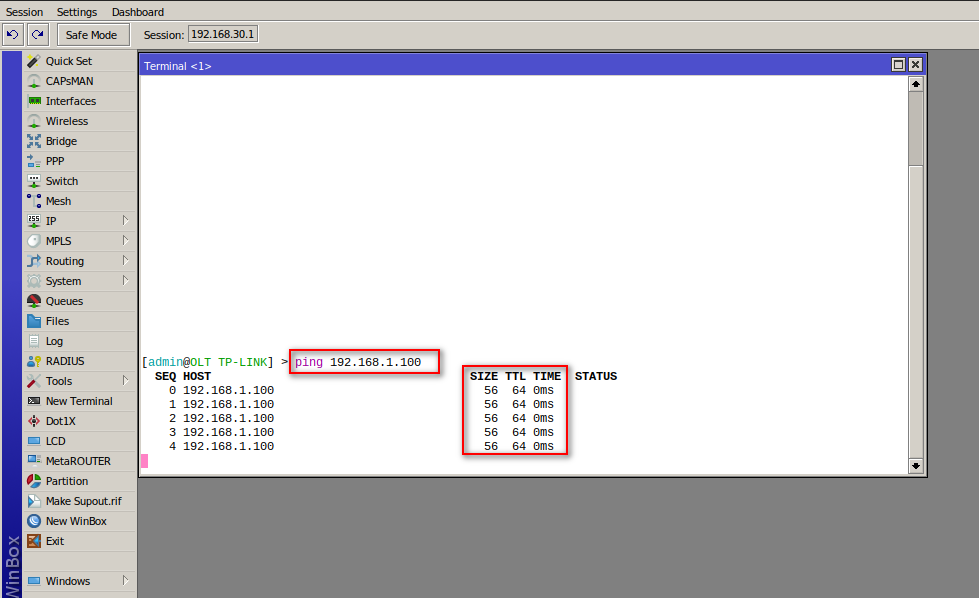Open the Dashboard menu

137,12
